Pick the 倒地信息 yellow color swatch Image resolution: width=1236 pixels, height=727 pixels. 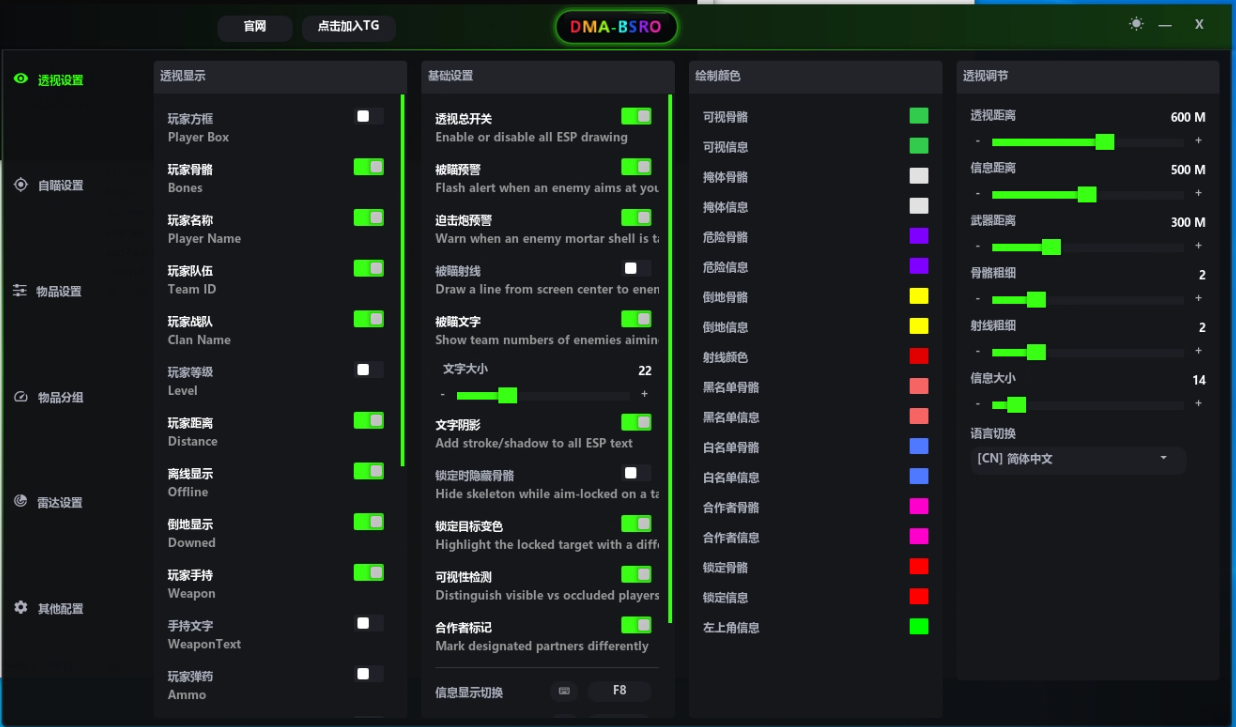[919, 326]
